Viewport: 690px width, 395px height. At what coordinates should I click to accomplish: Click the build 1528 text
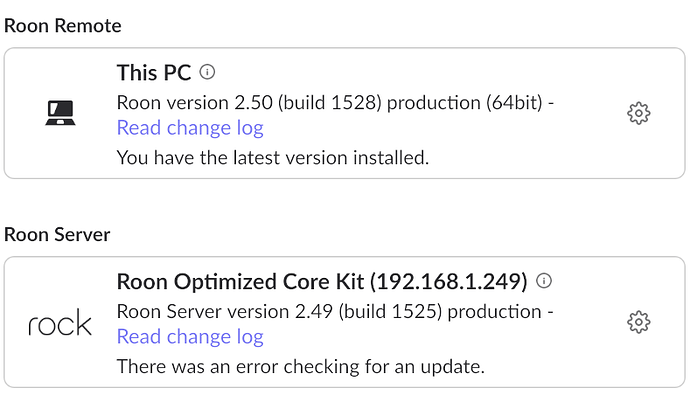[330, 103]
